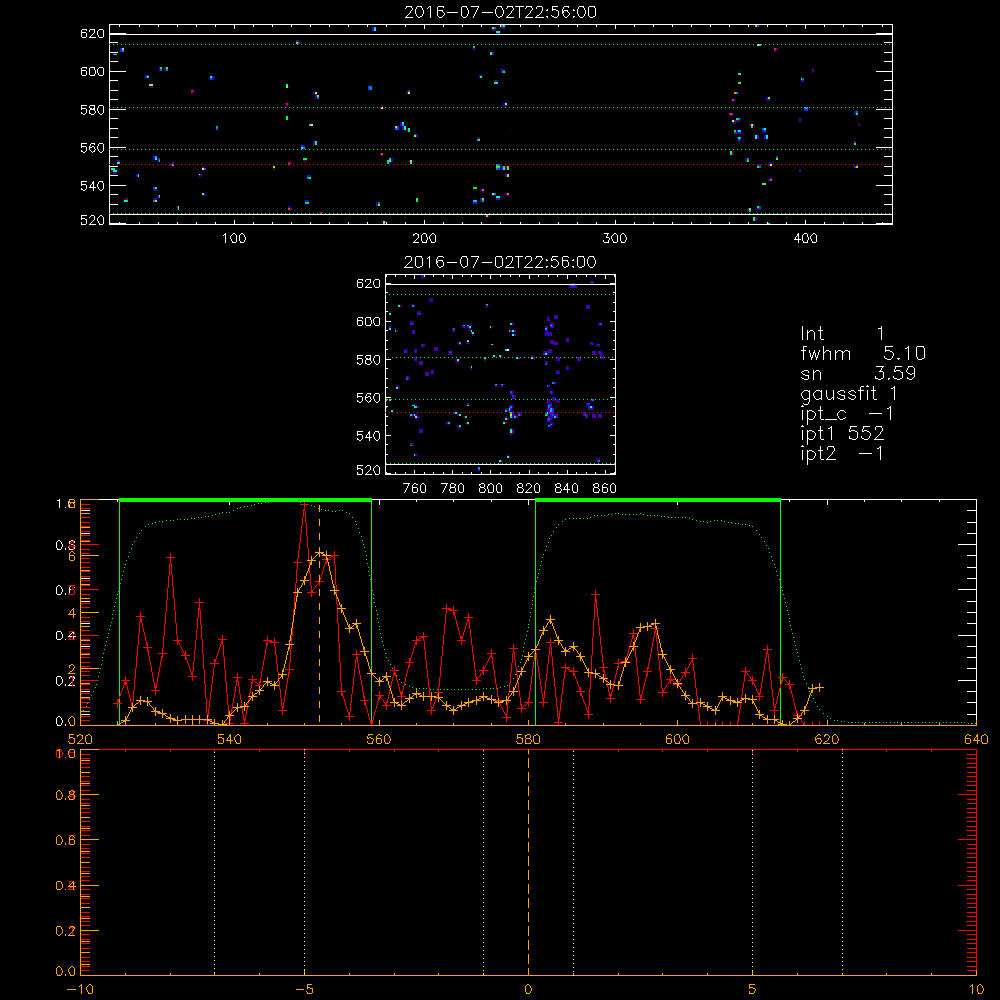Click the 10 x-axis label of bottom plot
Screen dimensions: 1000x1000
[976, 989]
